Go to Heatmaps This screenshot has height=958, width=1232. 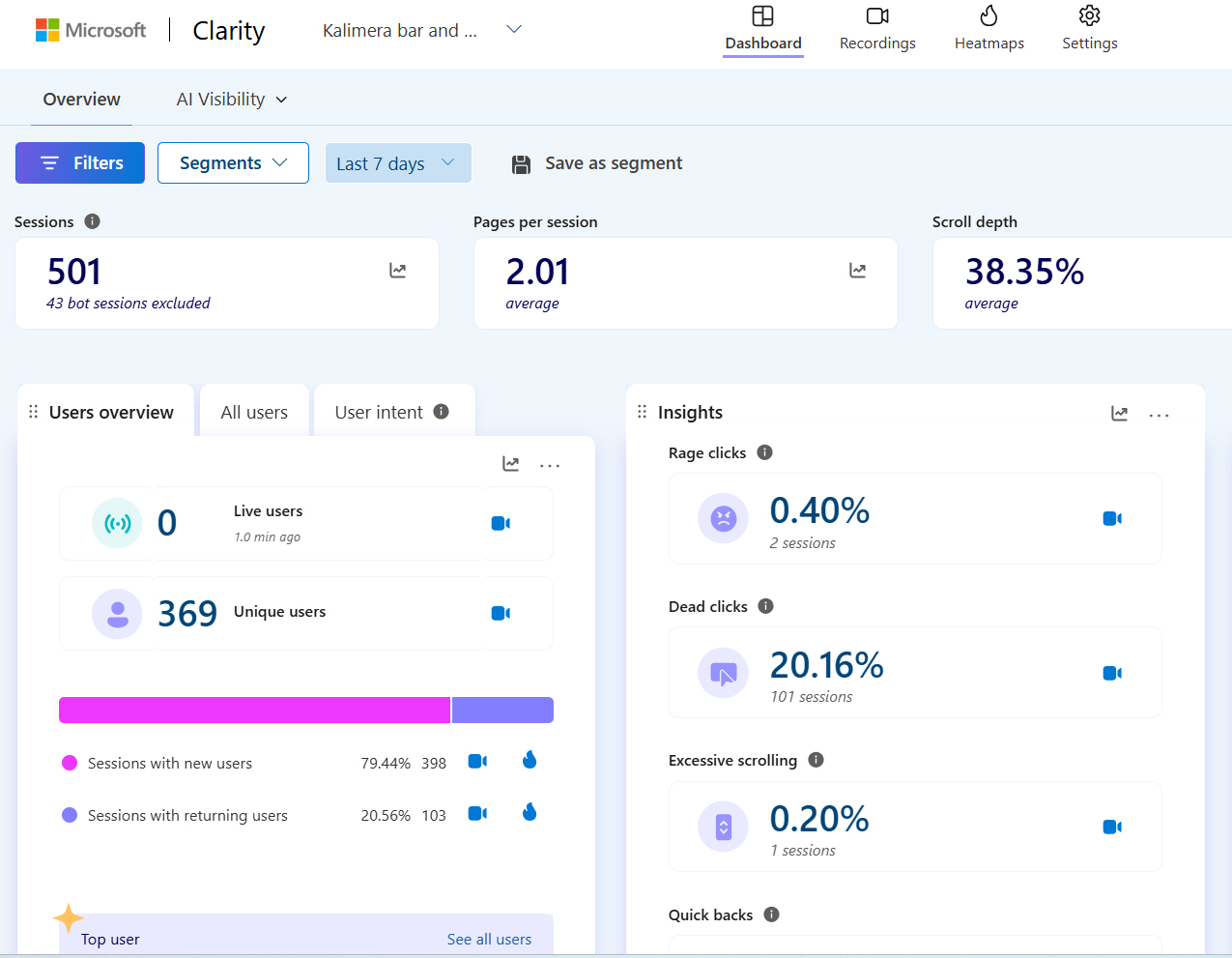click(x=989, y=29)
